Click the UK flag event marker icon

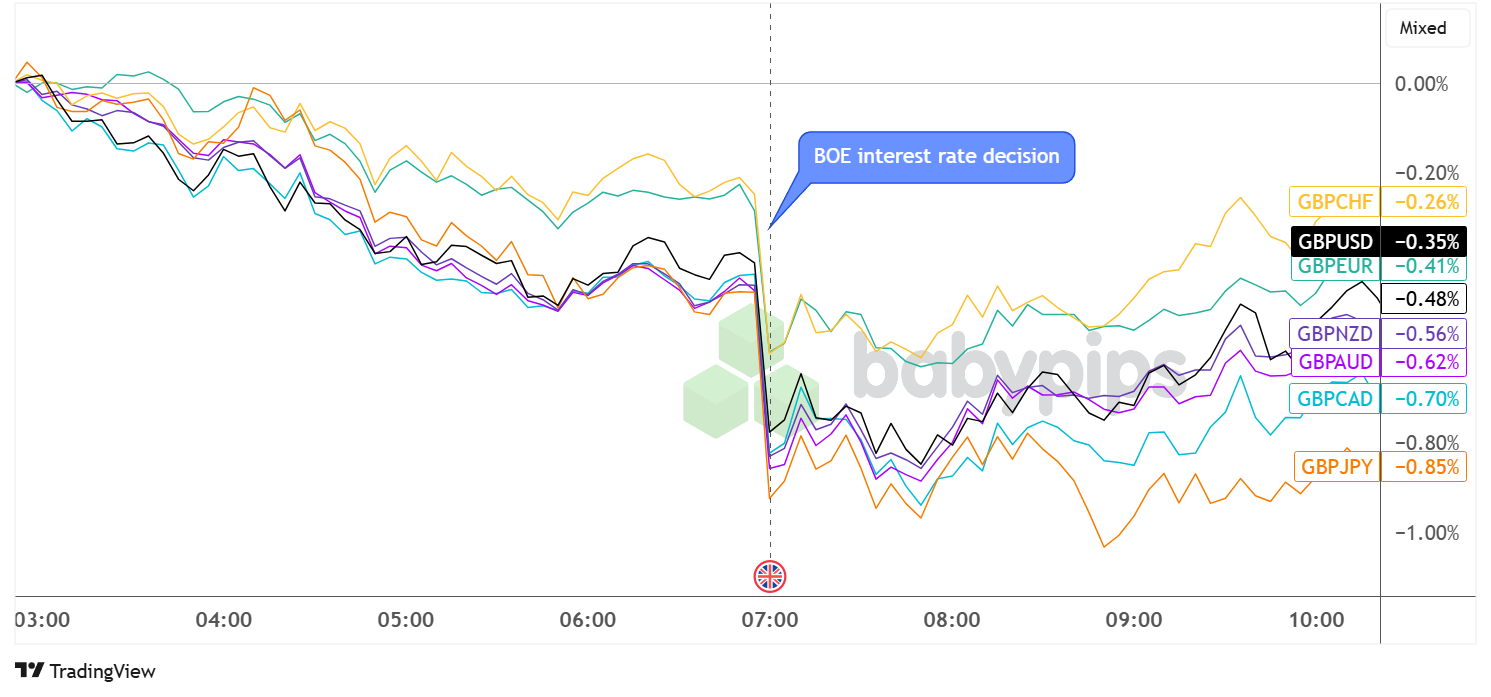pyautogui.click(x=770, y=576)
